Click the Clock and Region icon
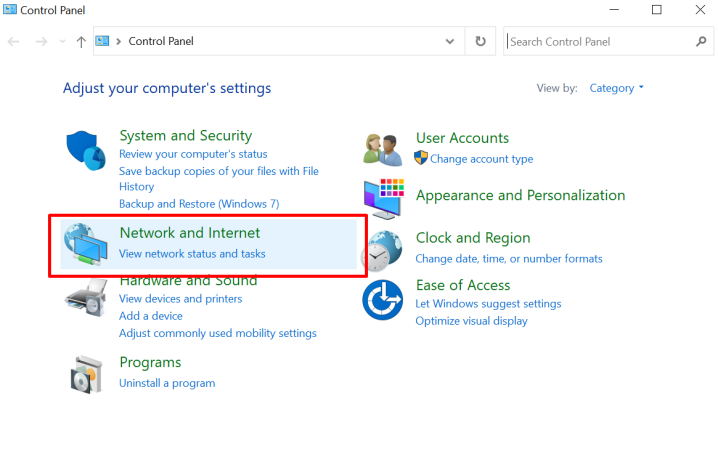 coord(382,249)
